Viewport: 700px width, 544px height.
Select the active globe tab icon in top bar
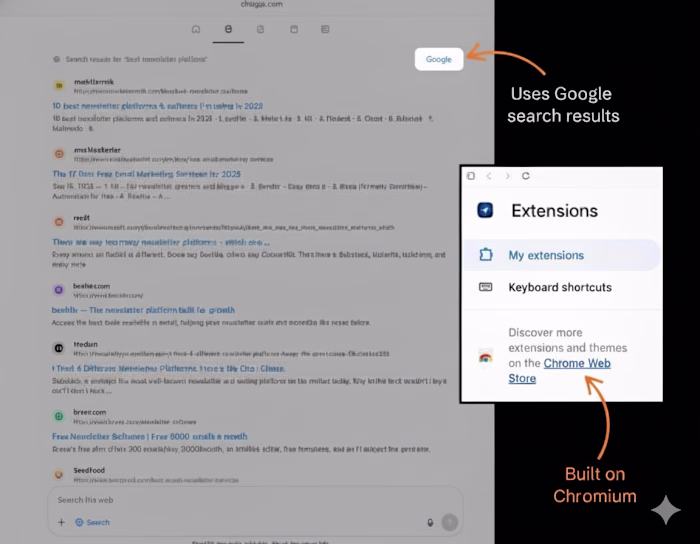[228, 29]
